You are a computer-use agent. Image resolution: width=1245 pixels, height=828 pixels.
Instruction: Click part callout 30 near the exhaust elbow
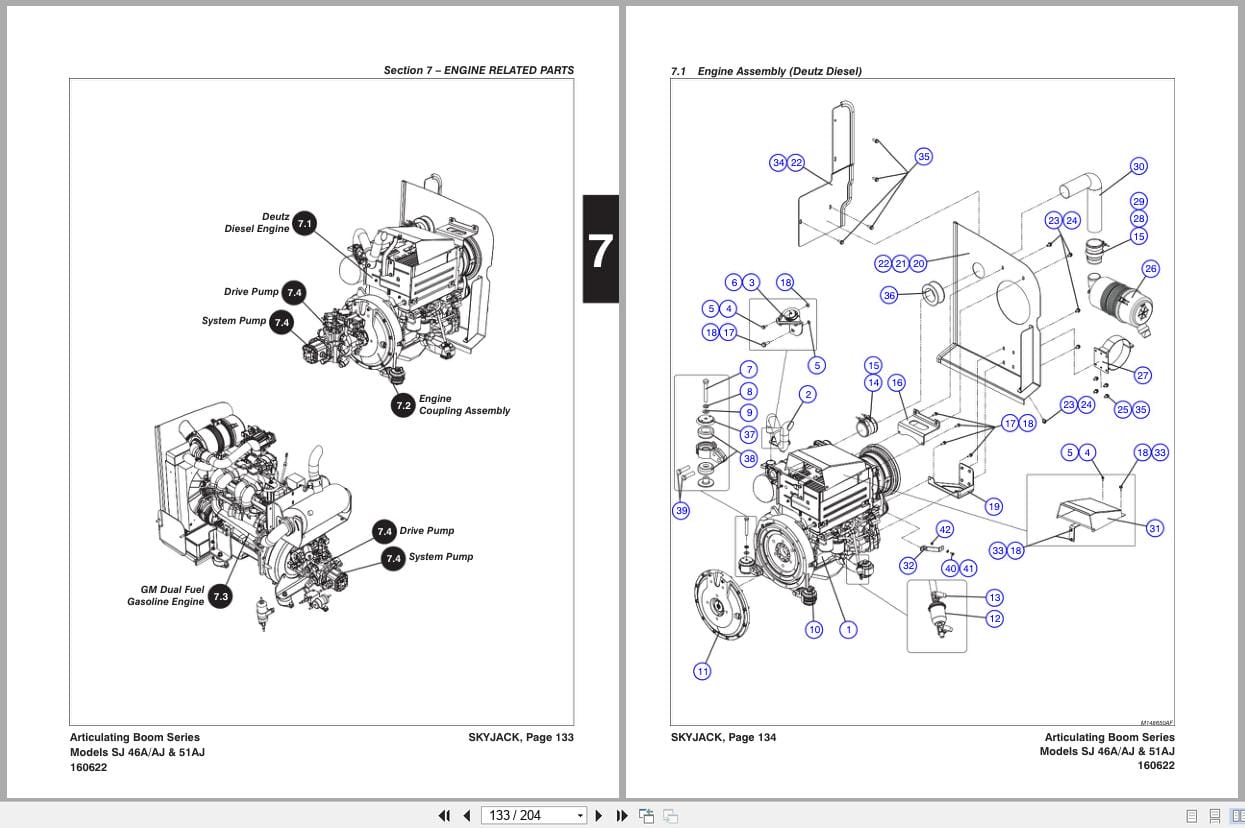click(1138, 166)
